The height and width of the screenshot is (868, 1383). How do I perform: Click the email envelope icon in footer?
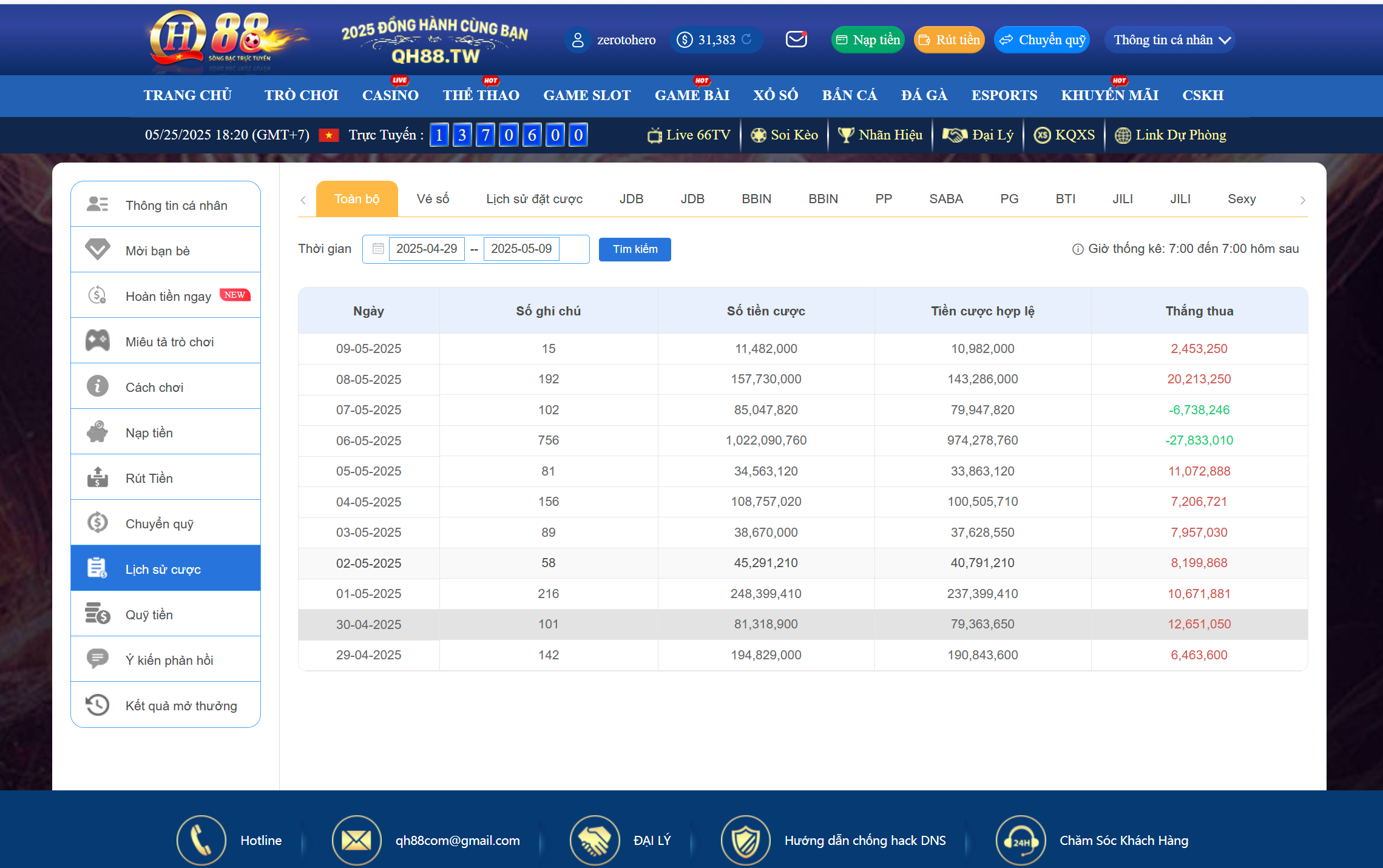356,840
